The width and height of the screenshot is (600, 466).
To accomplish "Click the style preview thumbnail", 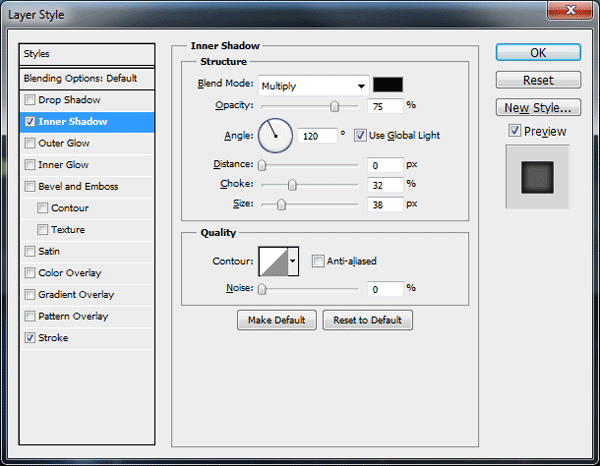I will 538,177.
